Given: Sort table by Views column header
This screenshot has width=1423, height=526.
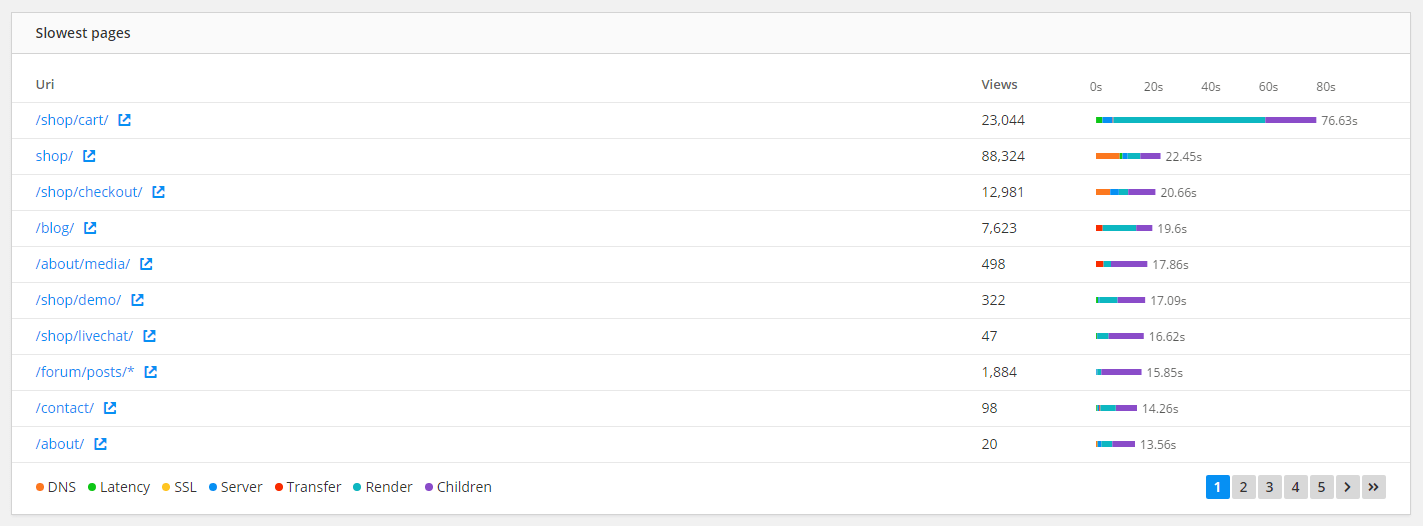Looking at the screenshot, I should (x=999, y=85).
